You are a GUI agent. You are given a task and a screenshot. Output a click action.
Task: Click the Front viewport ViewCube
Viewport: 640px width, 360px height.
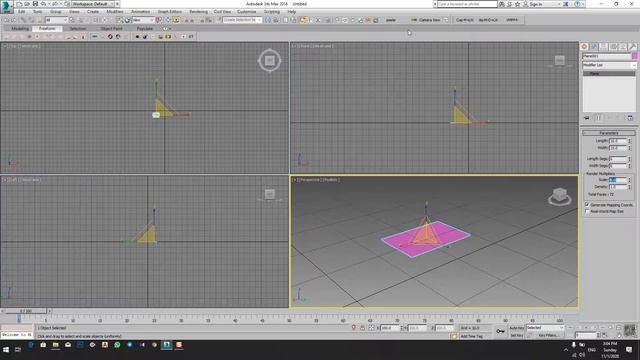coord(560,61)
